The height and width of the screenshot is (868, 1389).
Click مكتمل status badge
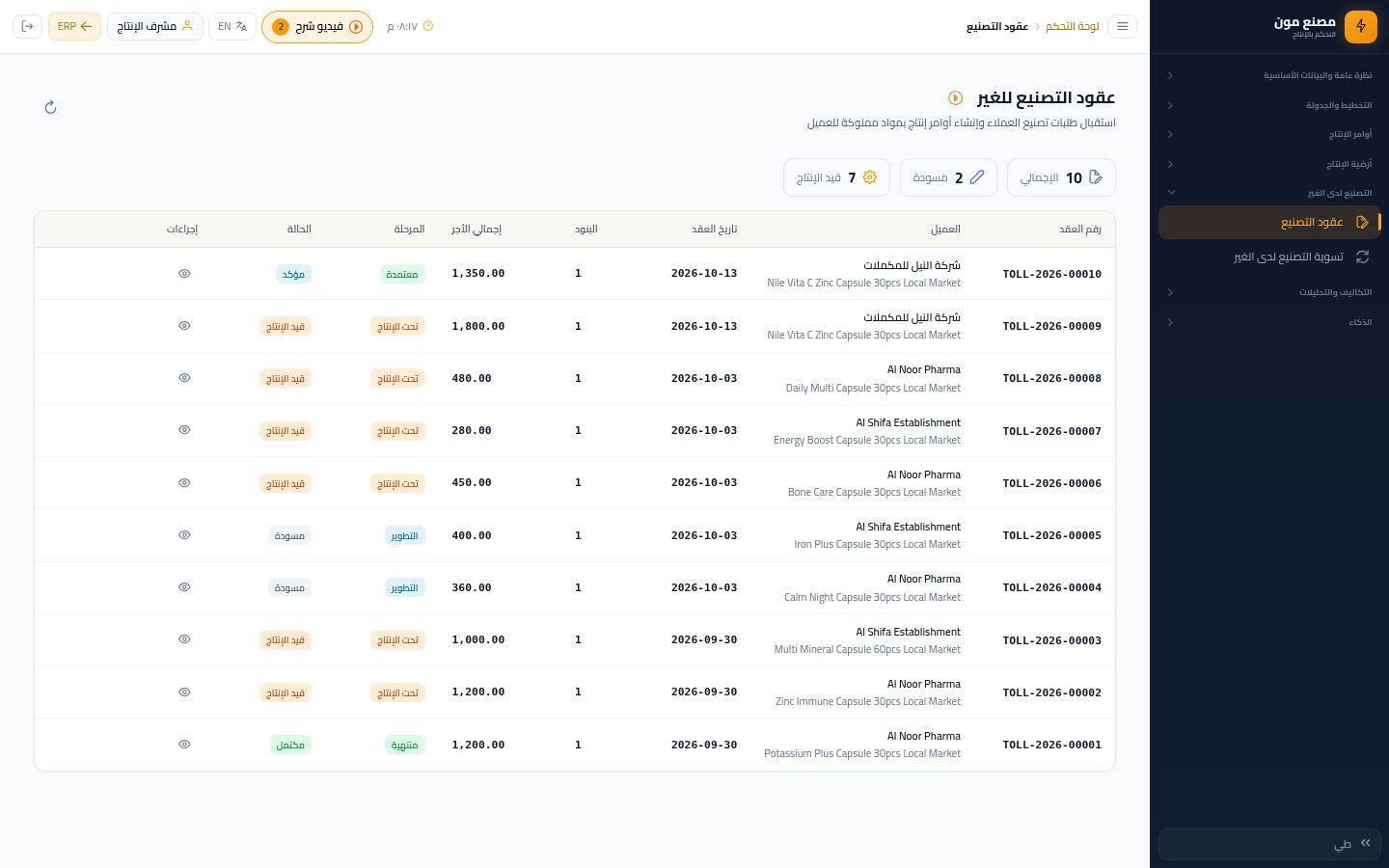290,745
